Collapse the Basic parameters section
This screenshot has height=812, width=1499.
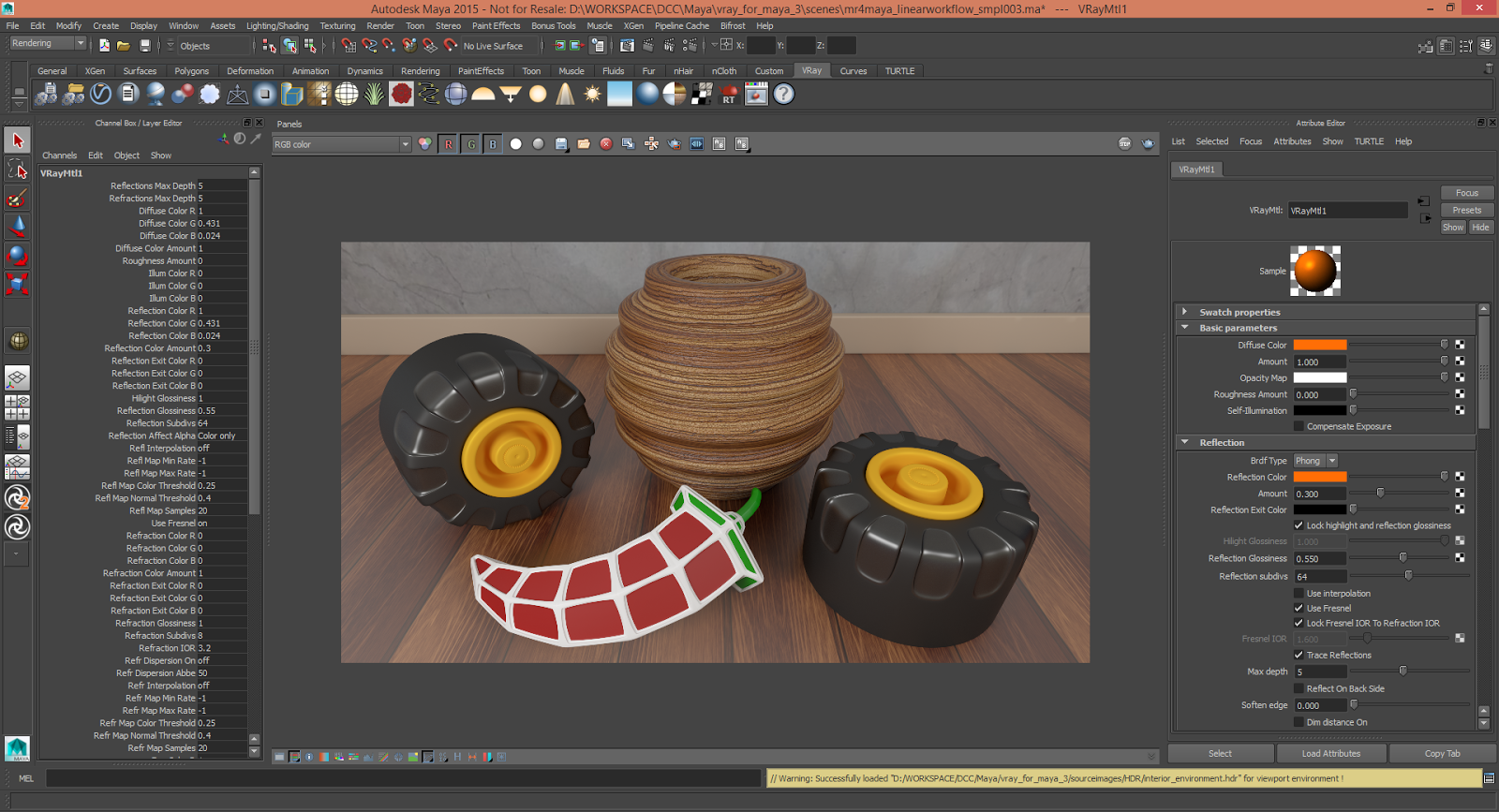1326,328
